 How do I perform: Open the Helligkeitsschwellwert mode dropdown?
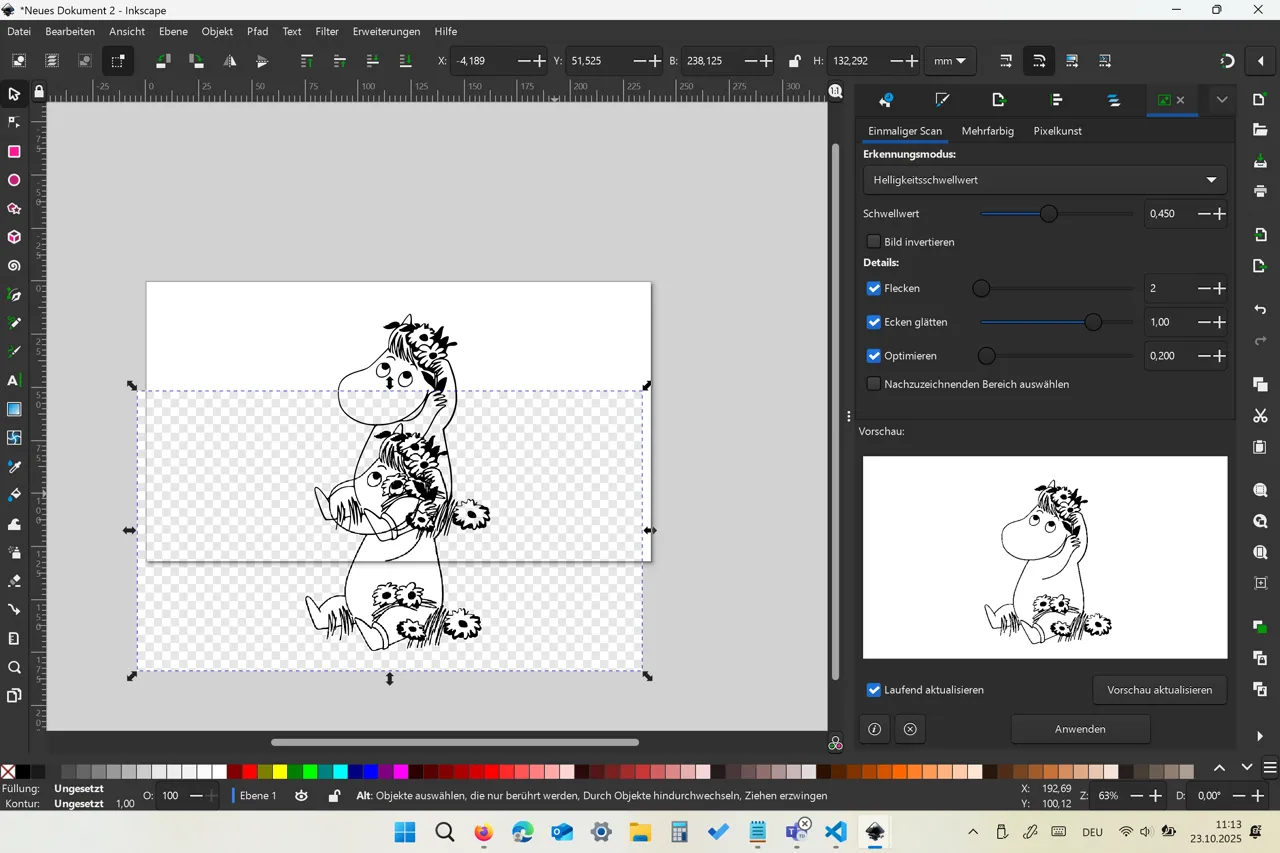[x=1045, y=180]
